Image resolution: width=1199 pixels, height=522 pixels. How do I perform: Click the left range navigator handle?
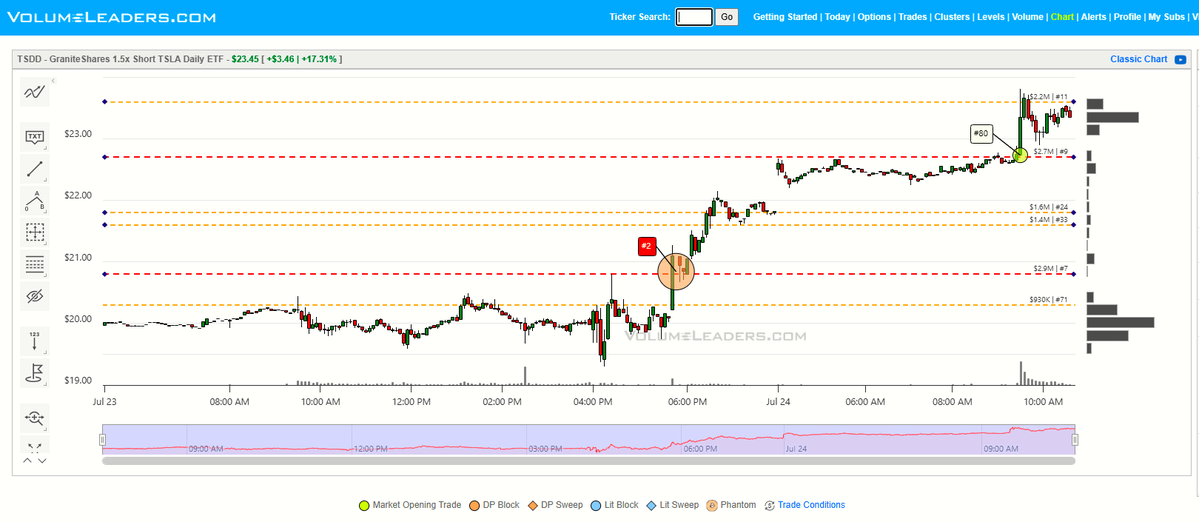click(x=102, y=439)
